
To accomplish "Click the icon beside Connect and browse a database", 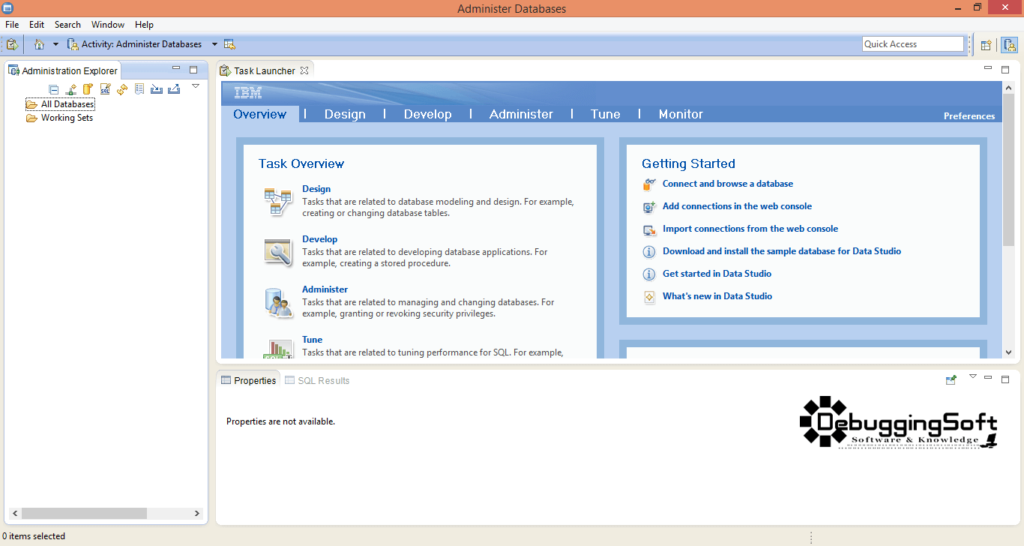I will 648,185.
